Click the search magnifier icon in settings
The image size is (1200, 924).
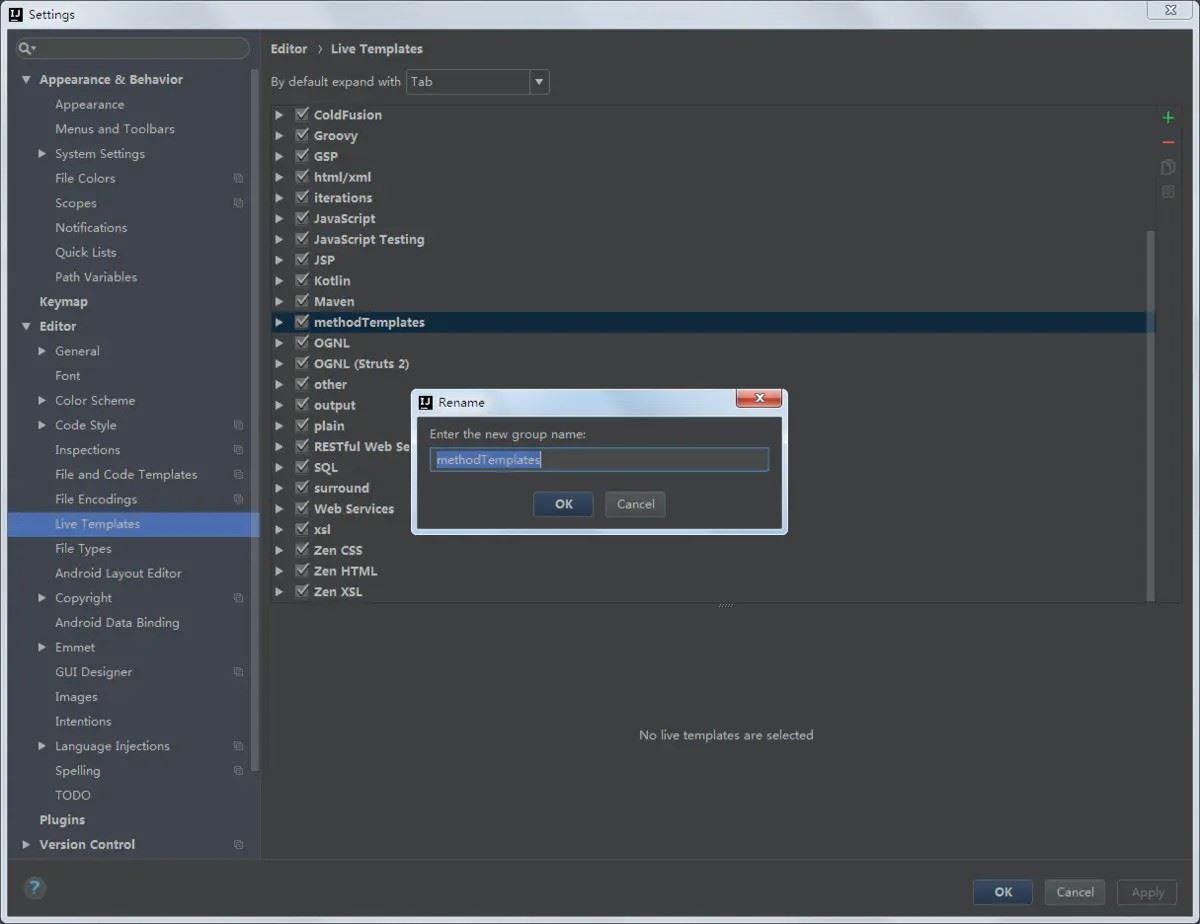(x=27, y=48)
